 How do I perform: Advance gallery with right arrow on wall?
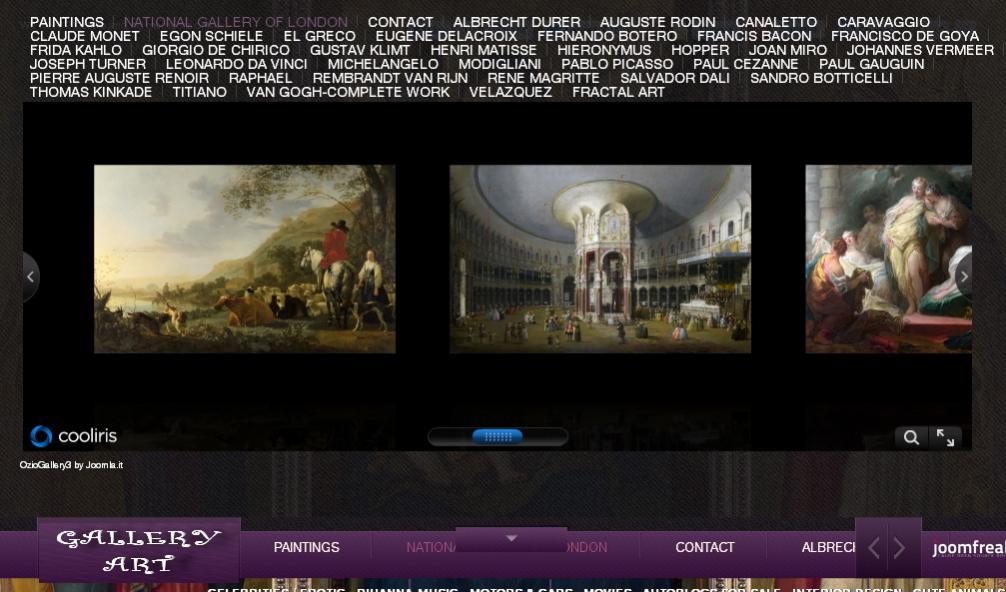pyautogui.click(x=963, y=276)
